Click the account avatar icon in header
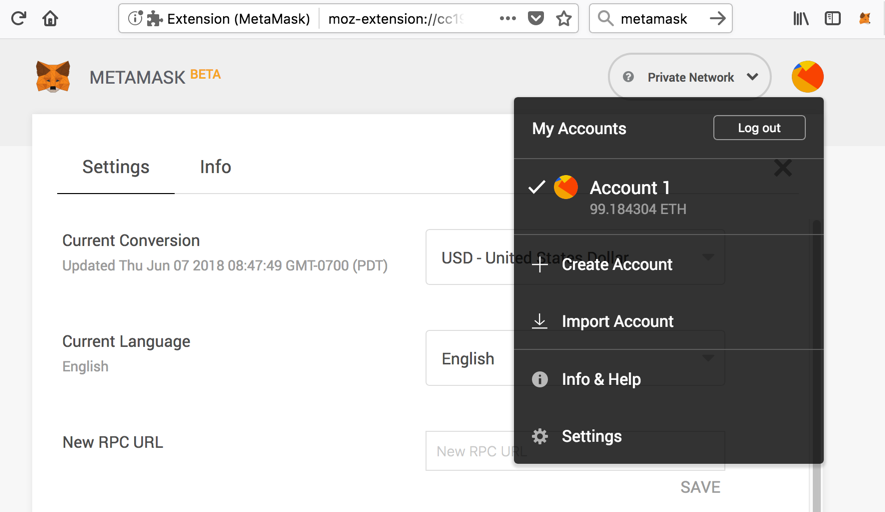 [x=807, y=77]
